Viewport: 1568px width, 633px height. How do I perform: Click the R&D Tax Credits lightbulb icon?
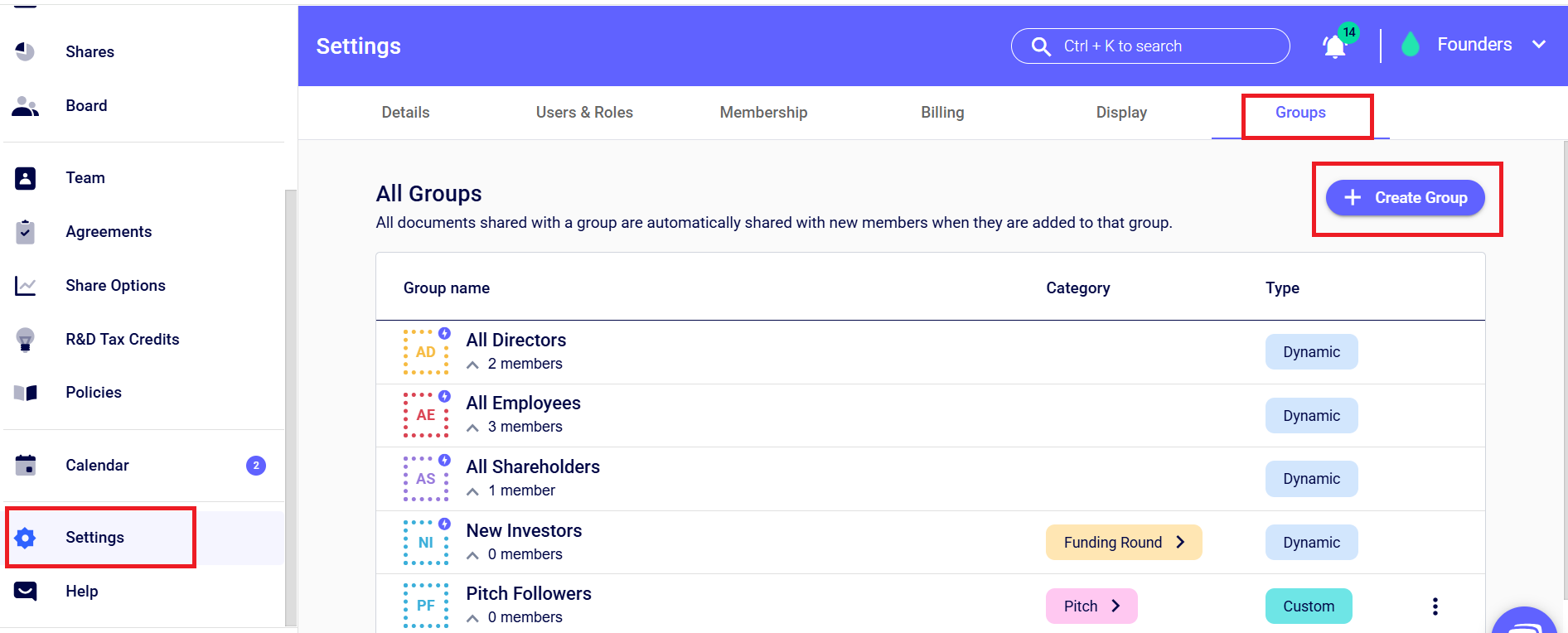click(26, 340)
